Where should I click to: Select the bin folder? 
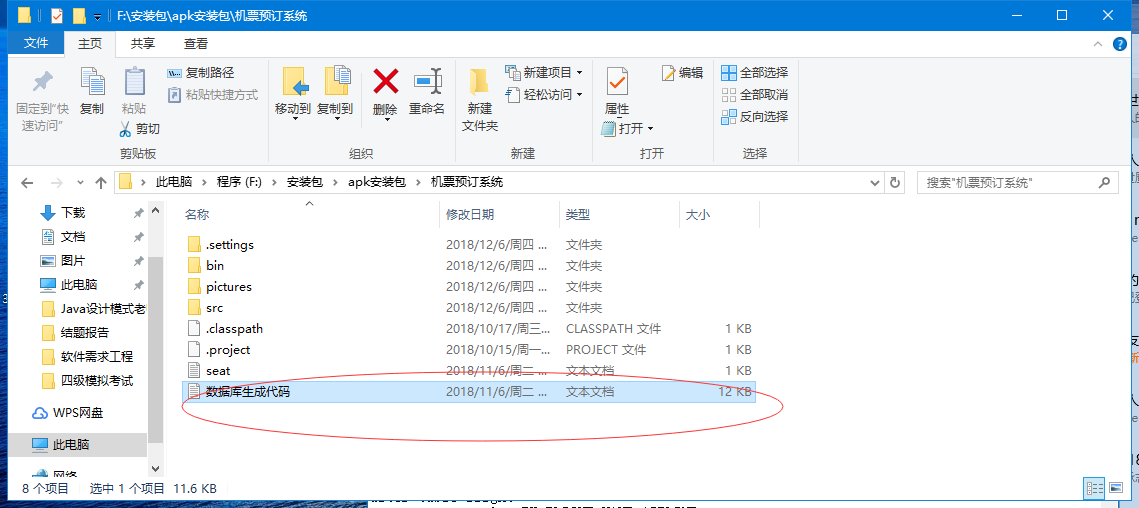469,266
